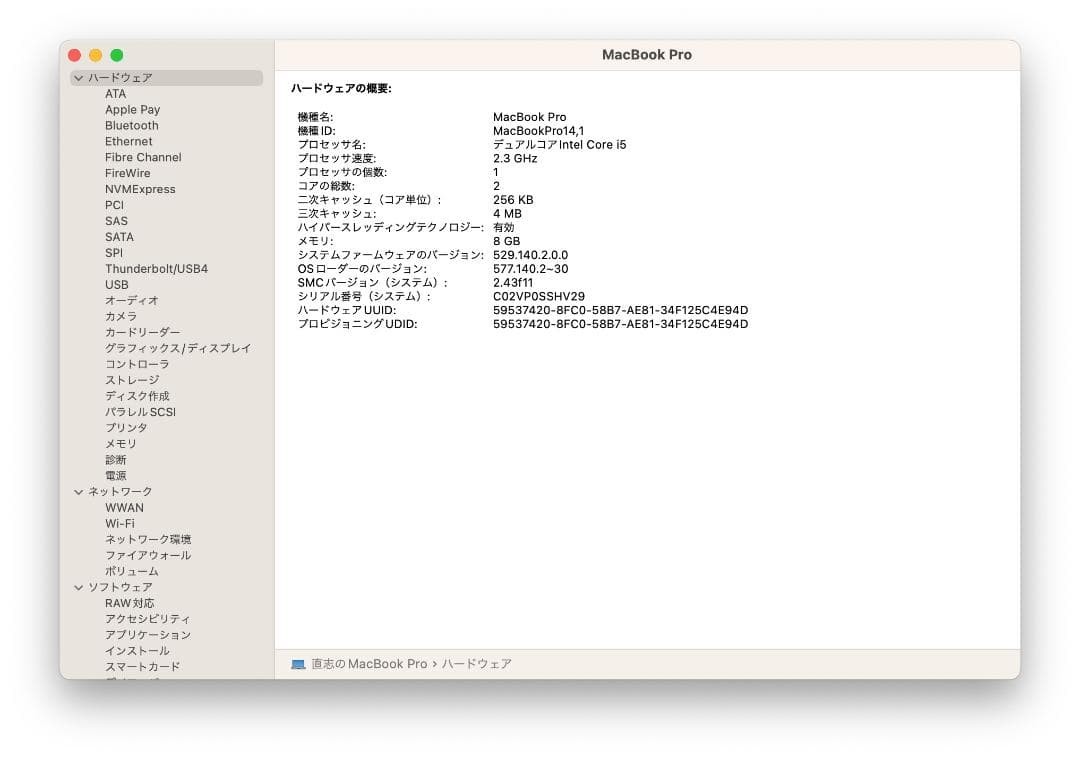Collapse the ネットワーク section chevron
The height and width of the screenshot is (758, 1080).
(79, 492)
